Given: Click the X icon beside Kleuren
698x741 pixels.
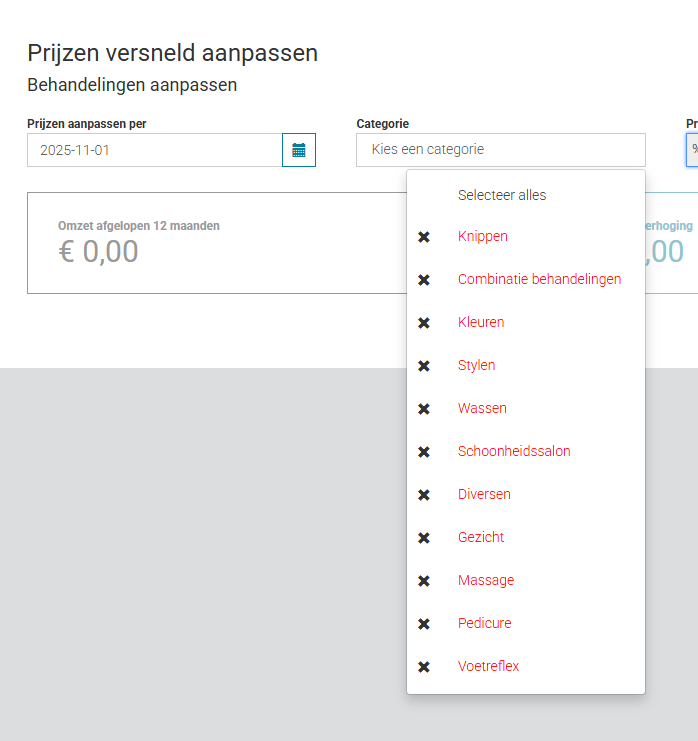Looking at the screenshot, I should tap(424, 323).
